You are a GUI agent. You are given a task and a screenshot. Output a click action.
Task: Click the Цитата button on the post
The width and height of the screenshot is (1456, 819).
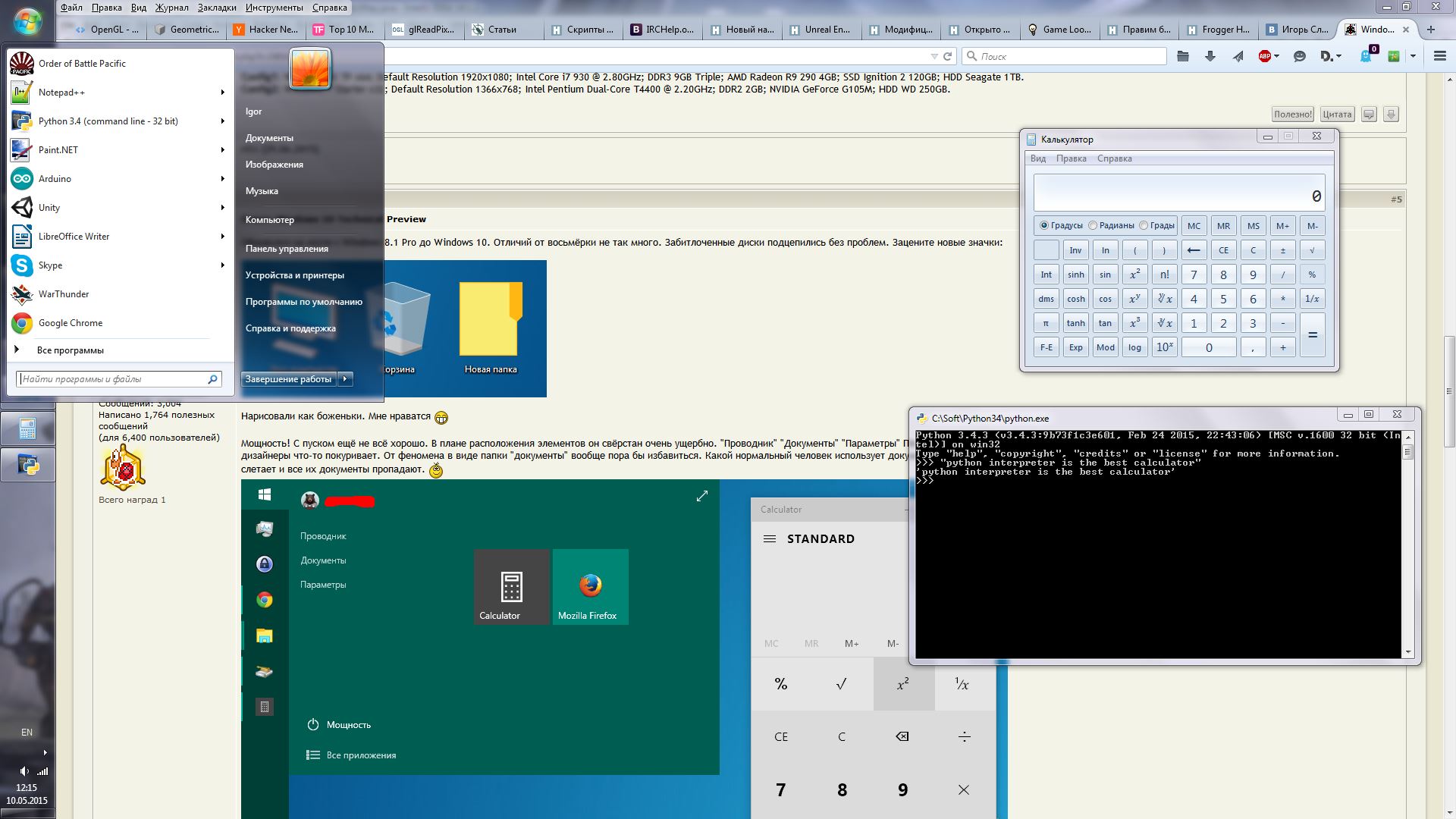(x=1337, y=115)
